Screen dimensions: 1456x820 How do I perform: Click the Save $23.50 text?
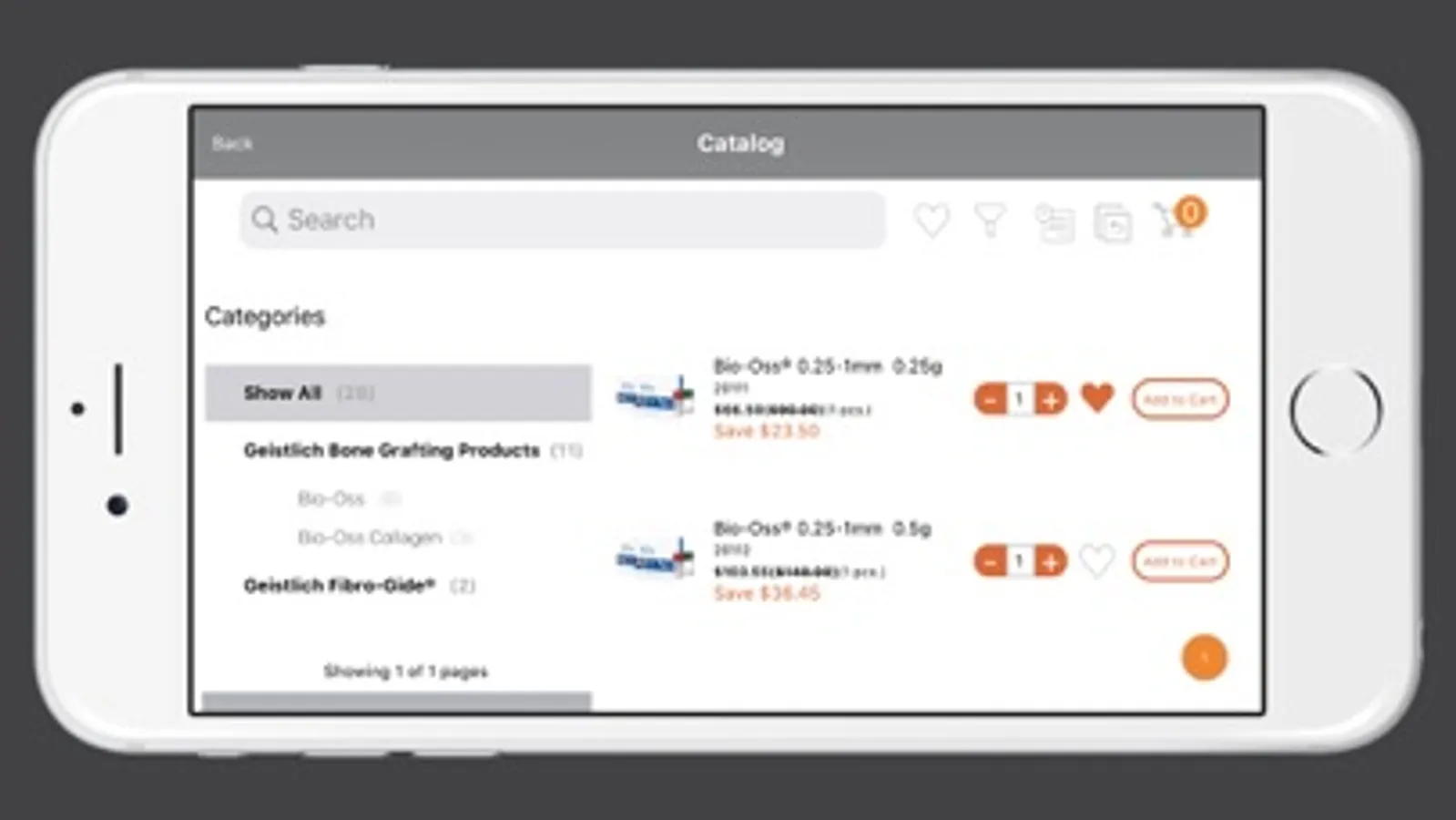767,431
